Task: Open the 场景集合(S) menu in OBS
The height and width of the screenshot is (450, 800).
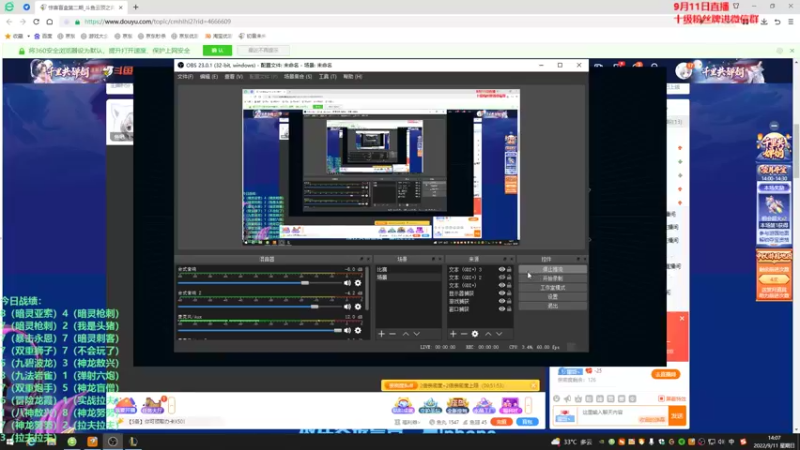Action: pos(298,77)
